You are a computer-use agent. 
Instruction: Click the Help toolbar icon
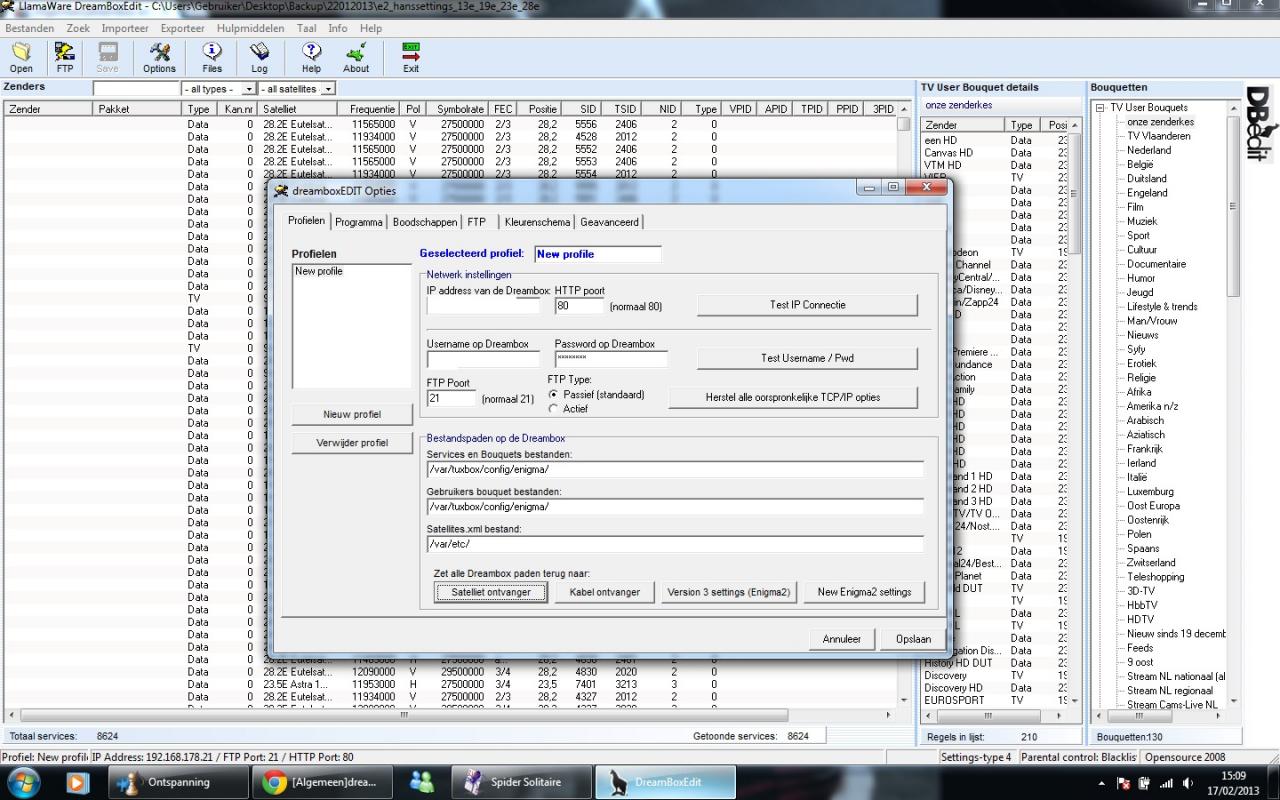point(311,57)
